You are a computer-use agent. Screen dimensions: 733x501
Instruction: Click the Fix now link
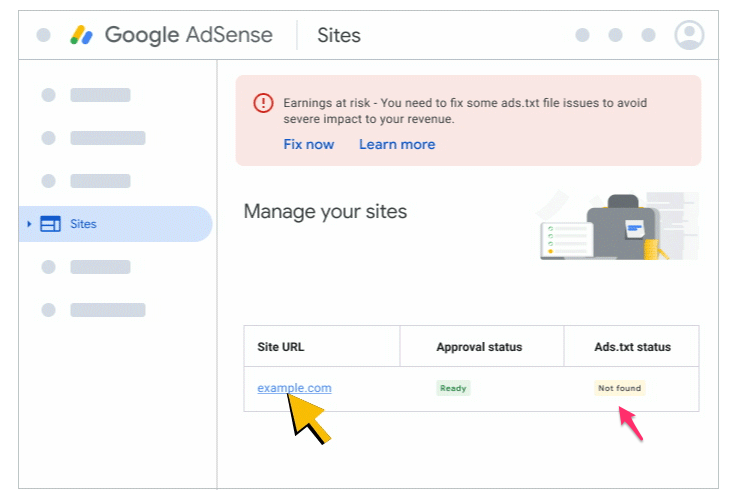(x=308, y=144)
